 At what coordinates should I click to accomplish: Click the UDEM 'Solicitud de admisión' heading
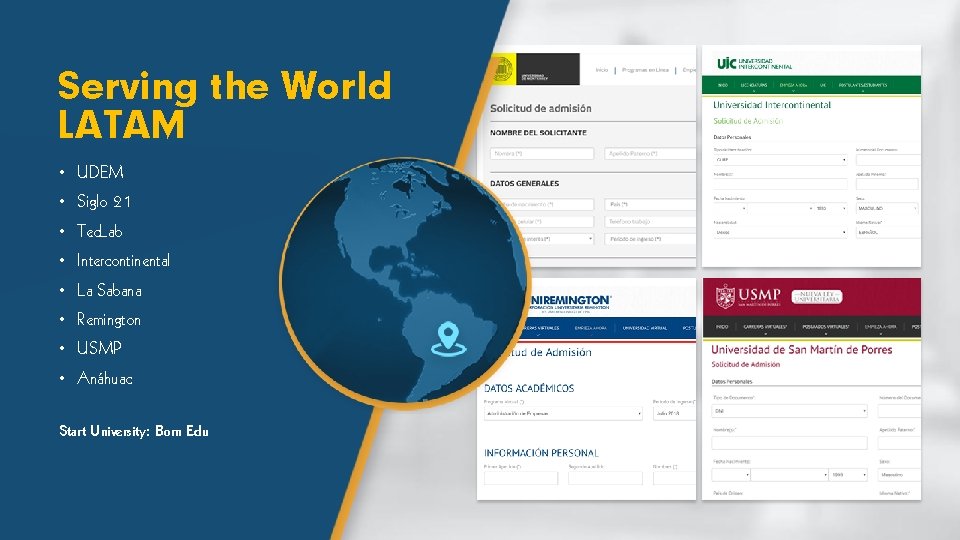tap(541, 108)
